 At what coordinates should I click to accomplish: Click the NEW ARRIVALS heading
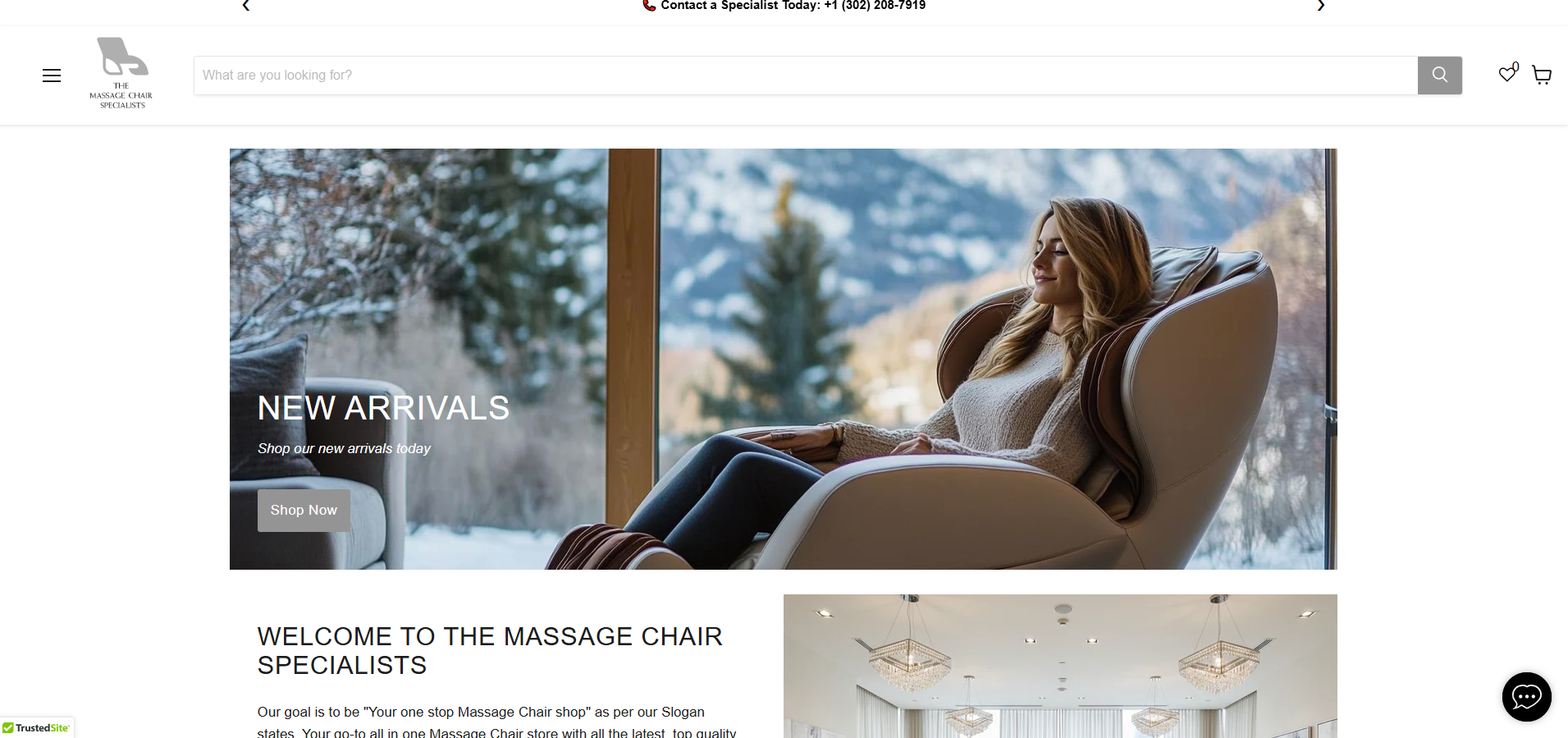383,408
